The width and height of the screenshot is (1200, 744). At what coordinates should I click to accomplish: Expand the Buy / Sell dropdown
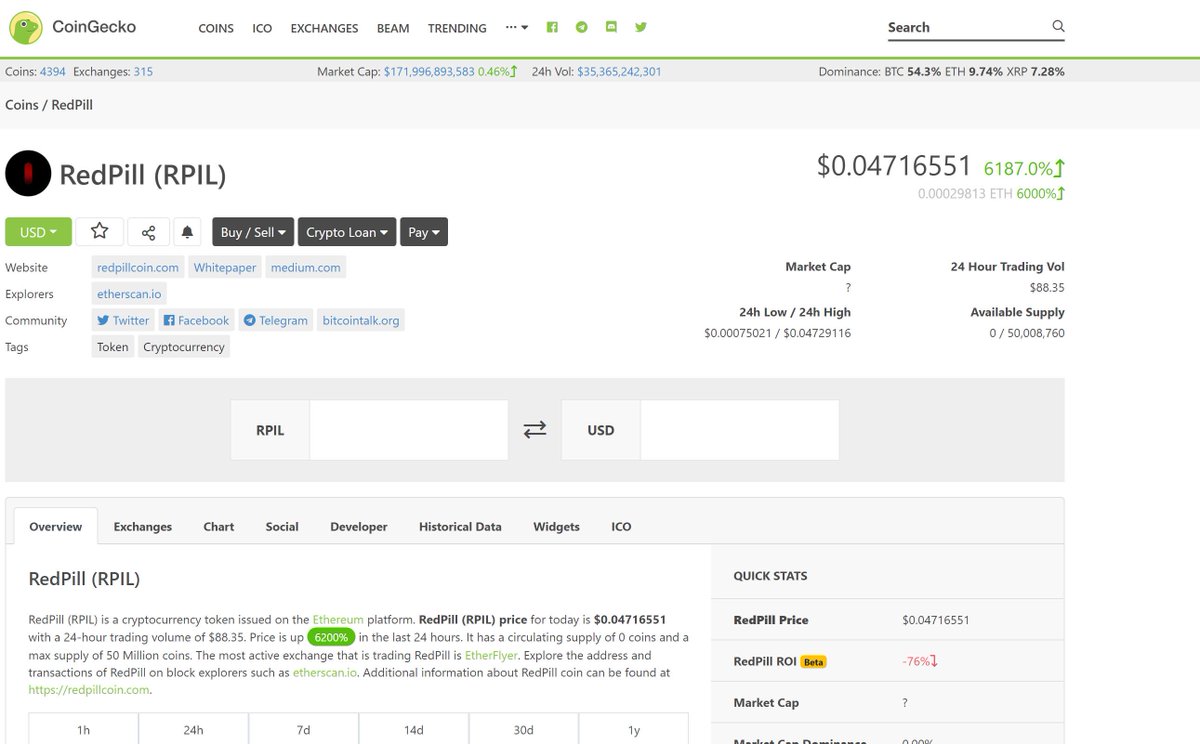point(253,232)
